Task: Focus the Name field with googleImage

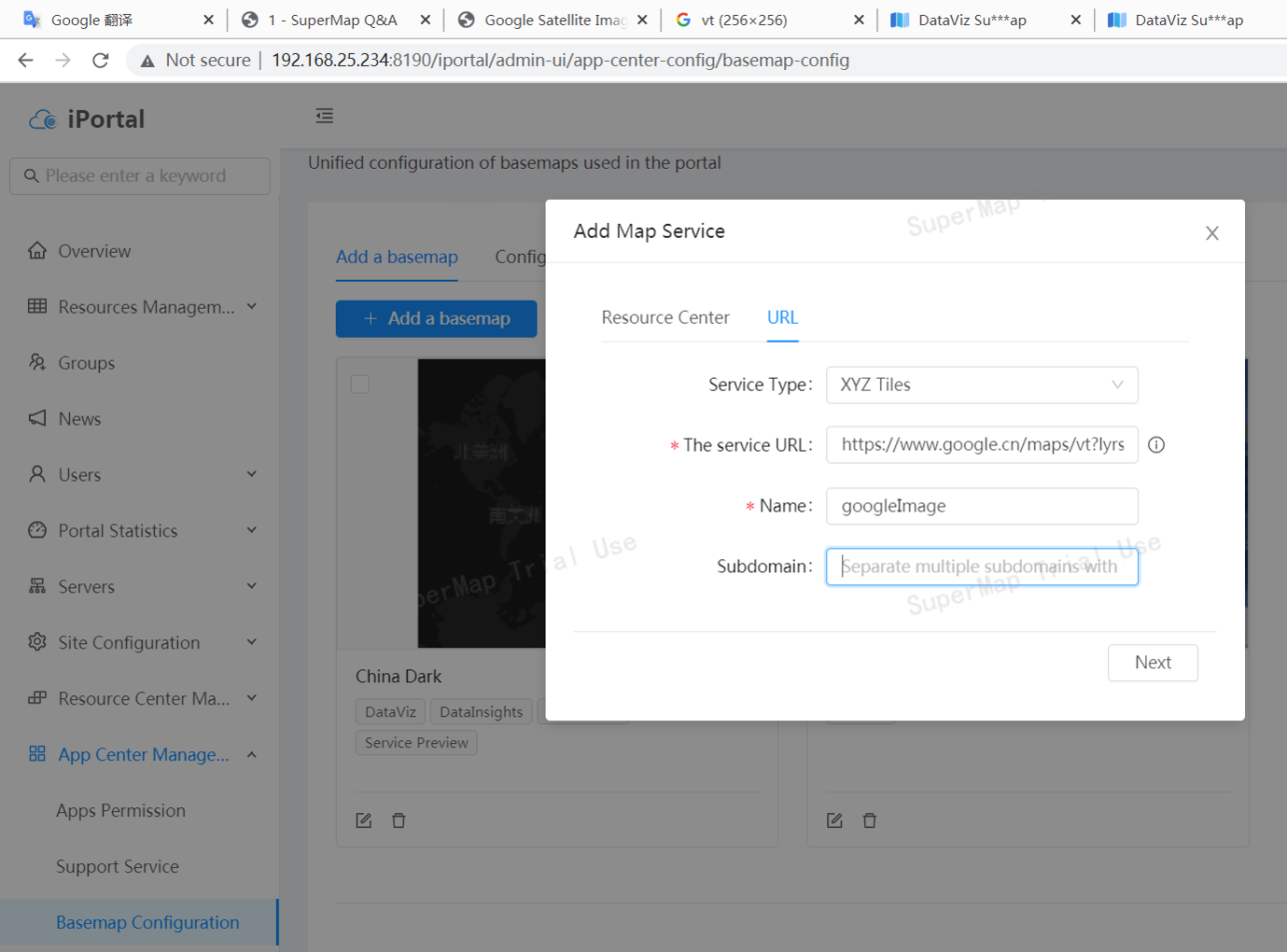Action: point(982,506)
